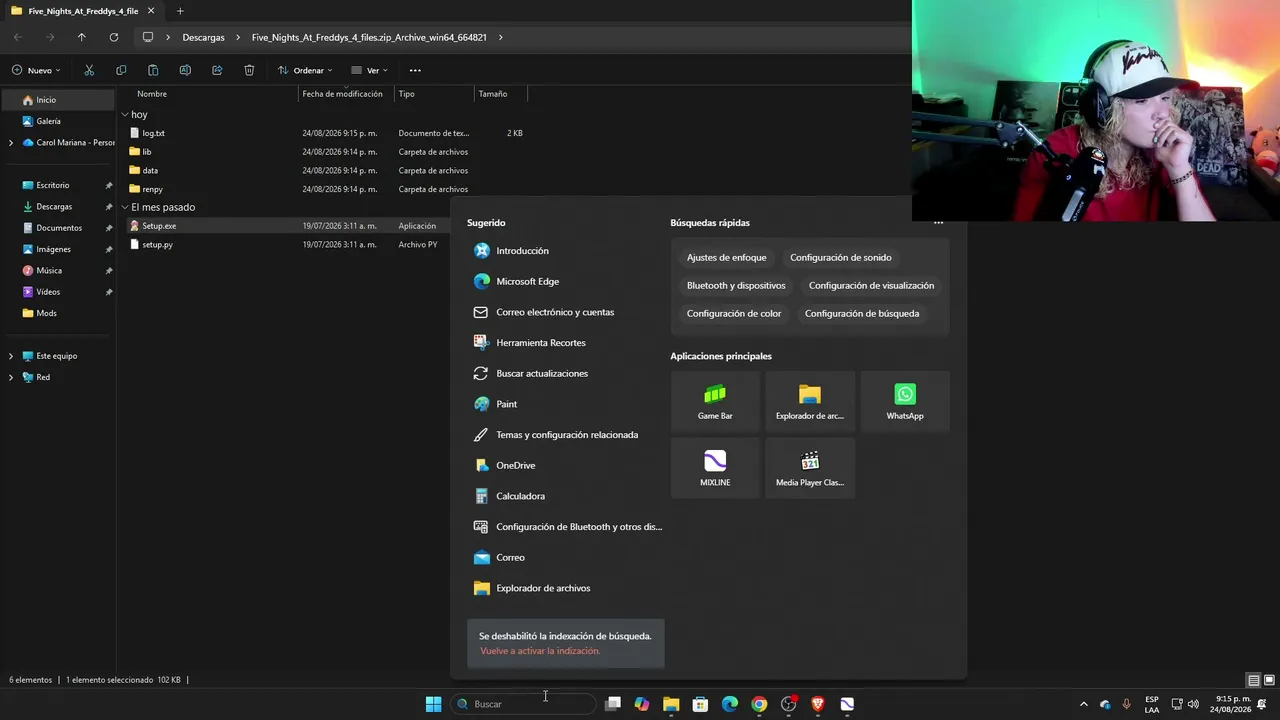Click the Microsoft Edge taskbar icon
1280x720 pixels.
(x=730, y=704)
